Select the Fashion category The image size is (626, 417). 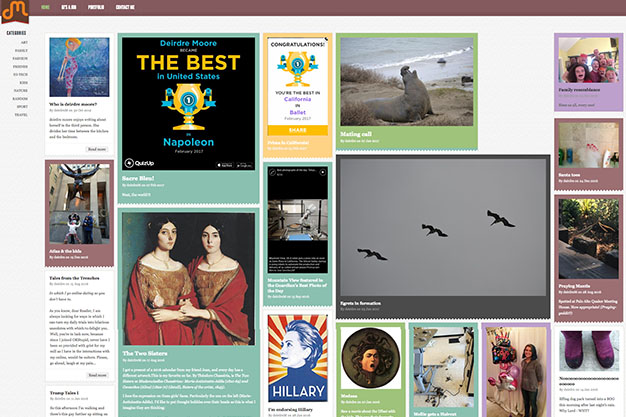[x=20, y=59]
